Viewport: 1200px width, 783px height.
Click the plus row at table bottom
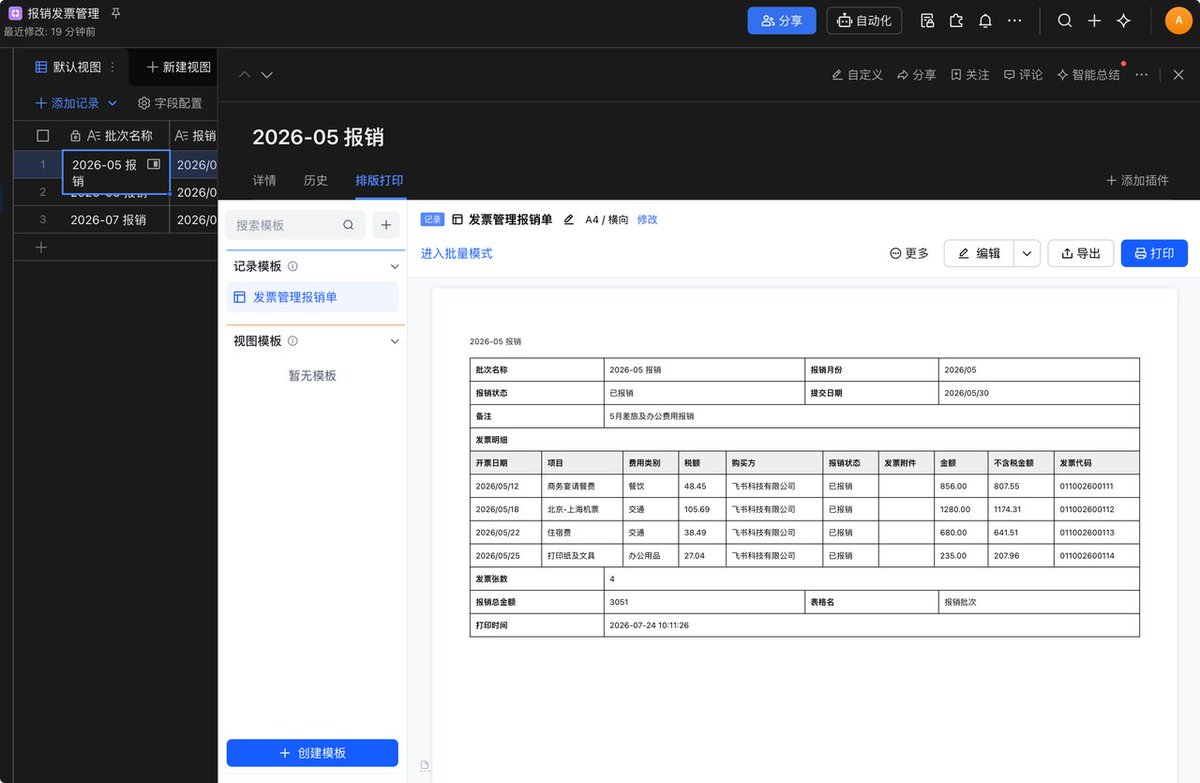(x=41, y=247)
